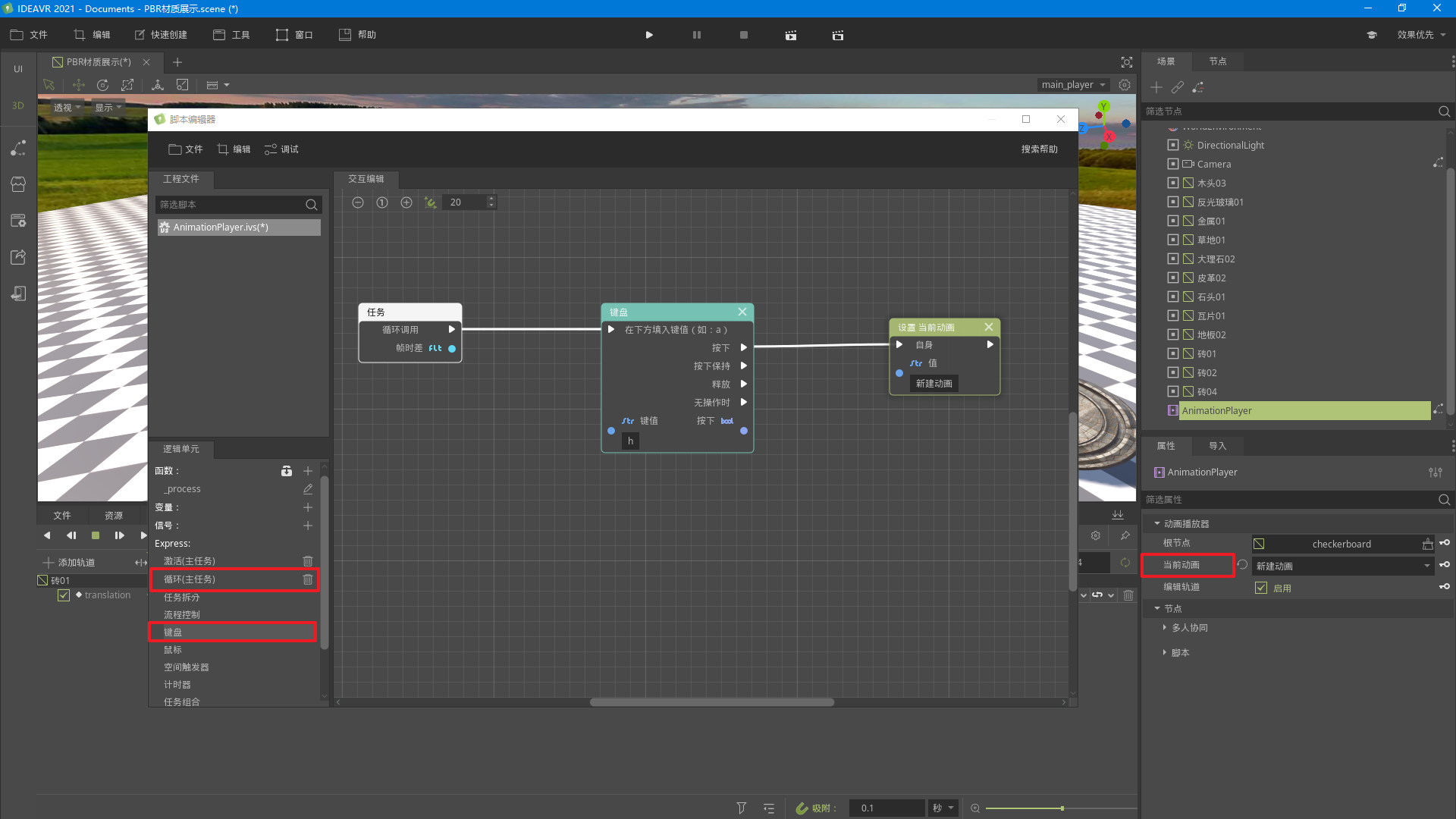This screenshot has width=1456, height=819.
Task: Edit the _process function
Action: 308,489
